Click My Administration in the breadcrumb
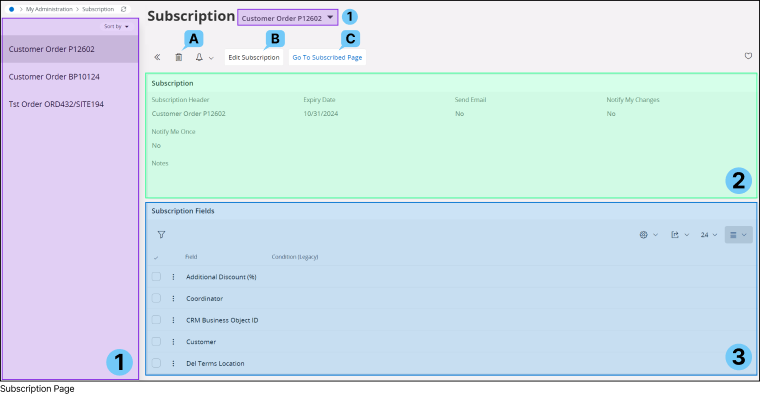Image resolution: width=760 pixels, height=396 pixels. [x=49, y=9]
